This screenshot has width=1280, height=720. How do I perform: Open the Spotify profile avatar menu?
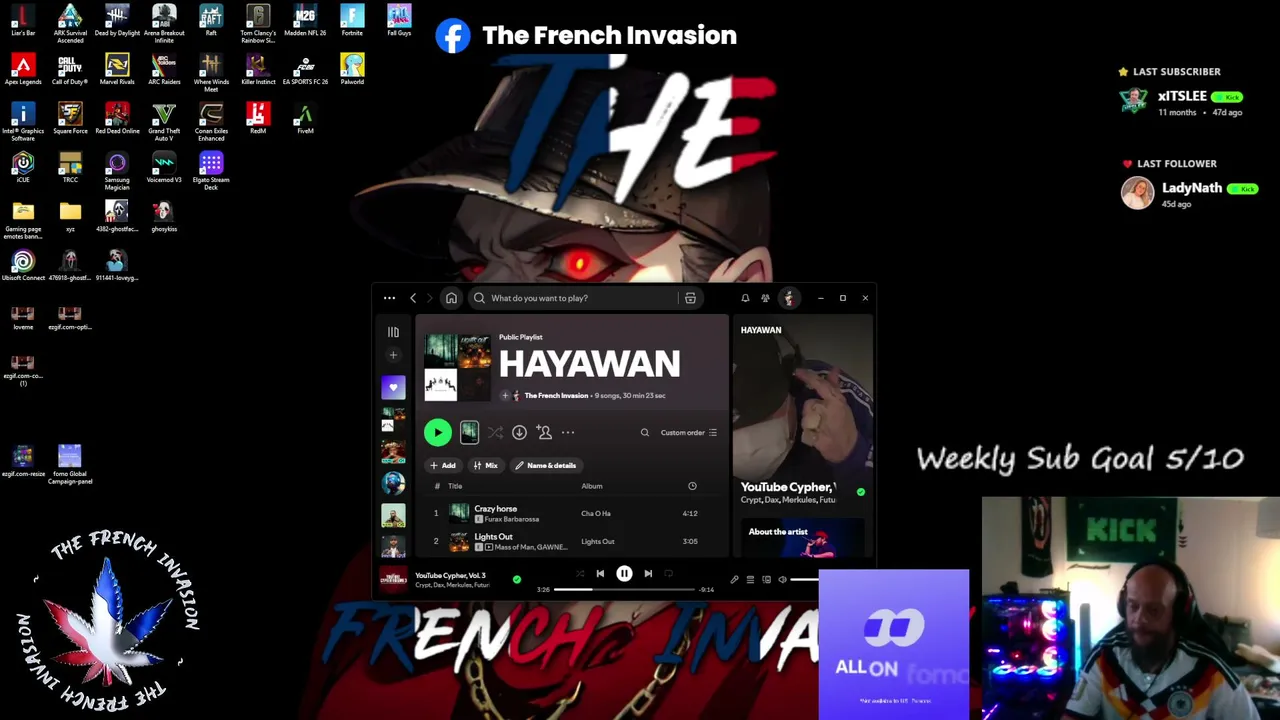point(788,298)
